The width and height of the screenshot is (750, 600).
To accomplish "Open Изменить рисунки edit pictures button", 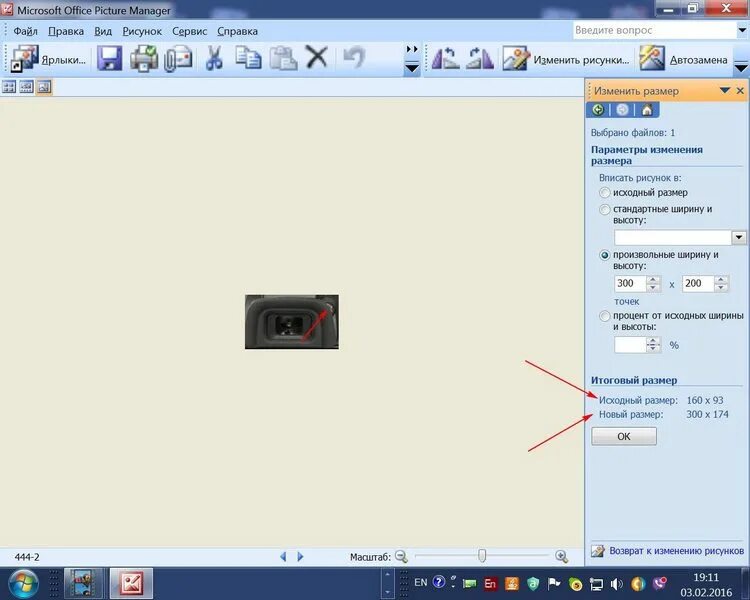I will click(x=566, y=59).
